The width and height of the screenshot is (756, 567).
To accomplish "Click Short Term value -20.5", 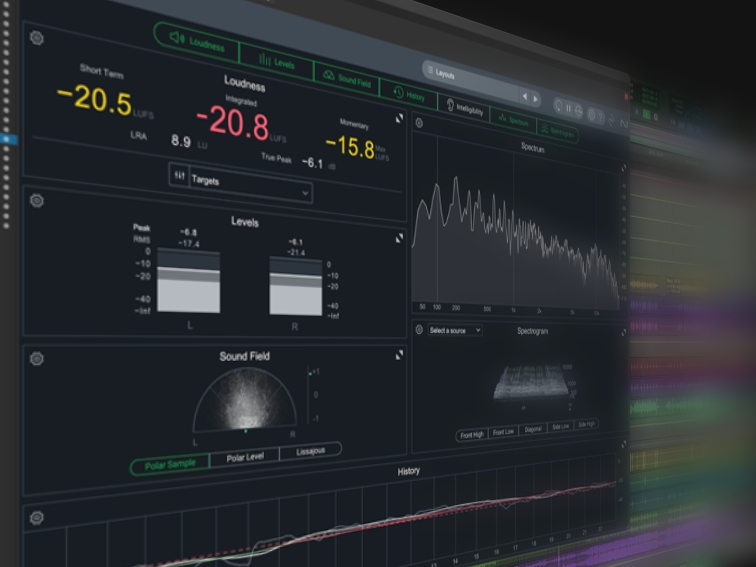I will pyautogui.click(x=95, y=100).
